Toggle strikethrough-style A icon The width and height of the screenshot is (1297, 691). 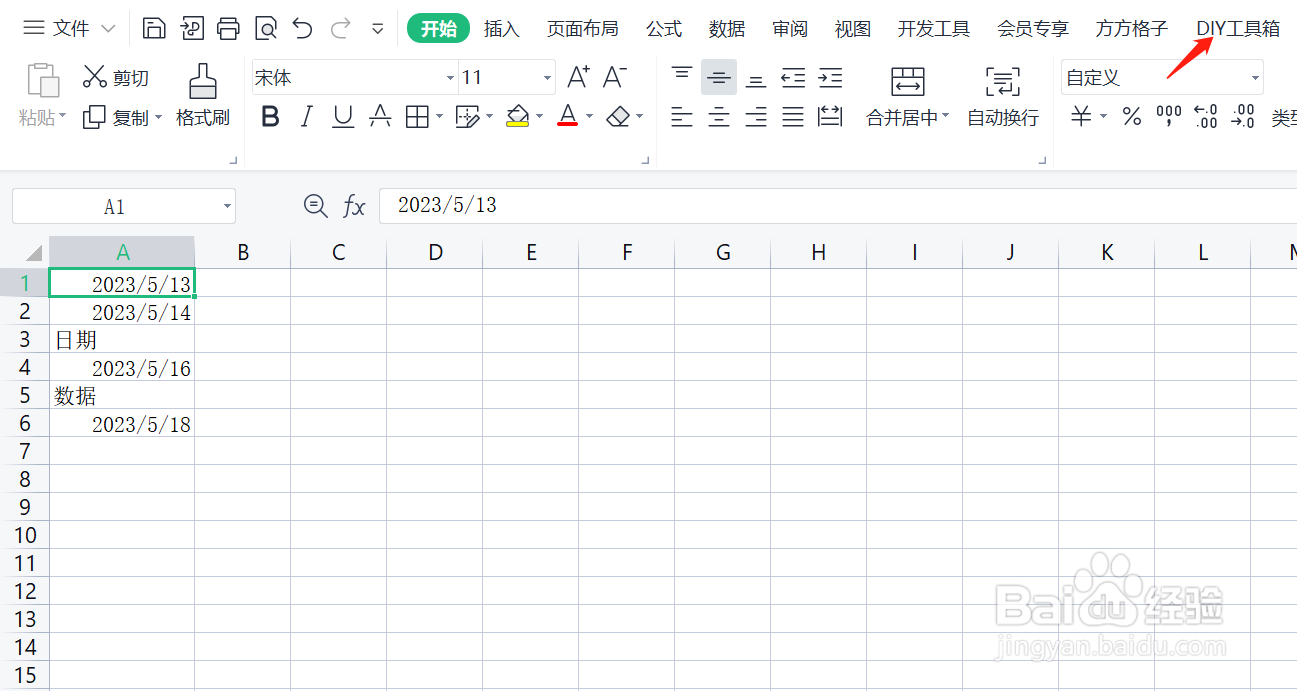[380, 117]
